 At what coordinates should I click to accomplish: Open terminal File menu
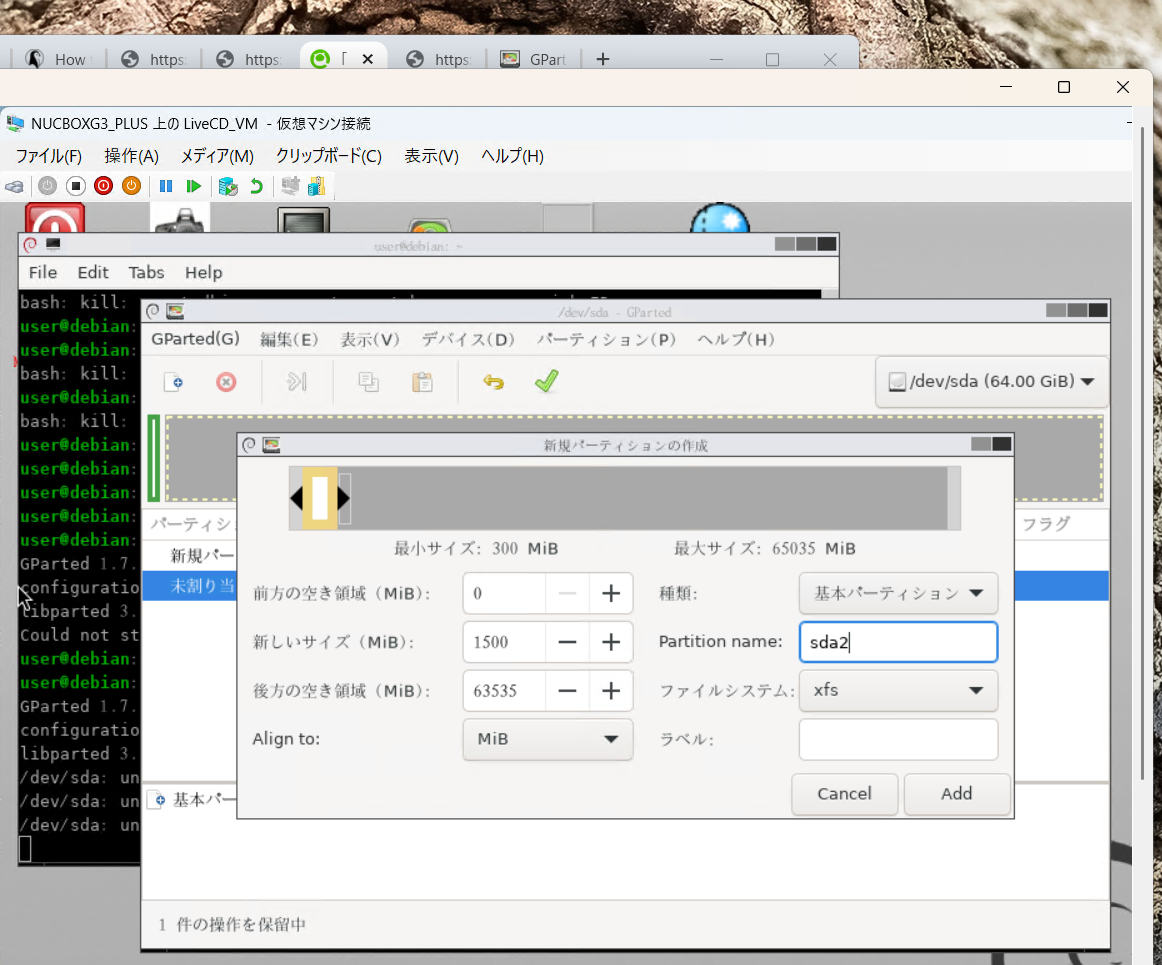43,273
